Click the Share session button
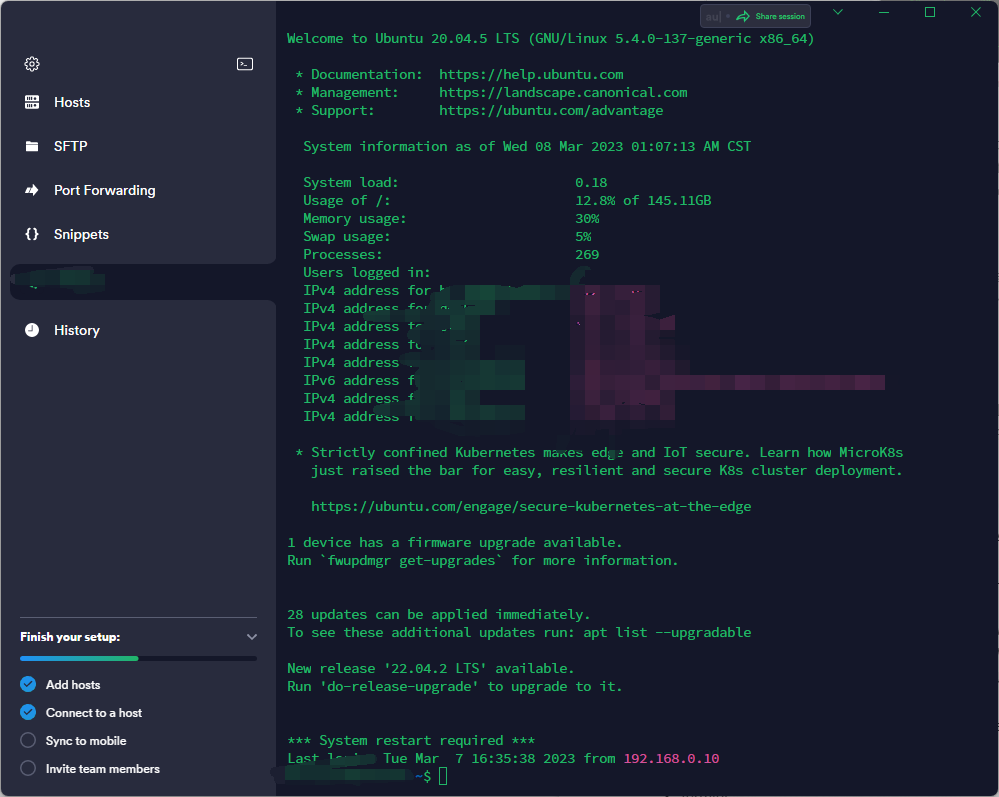The height and width of the screenshot is (797, 999). 772,17
